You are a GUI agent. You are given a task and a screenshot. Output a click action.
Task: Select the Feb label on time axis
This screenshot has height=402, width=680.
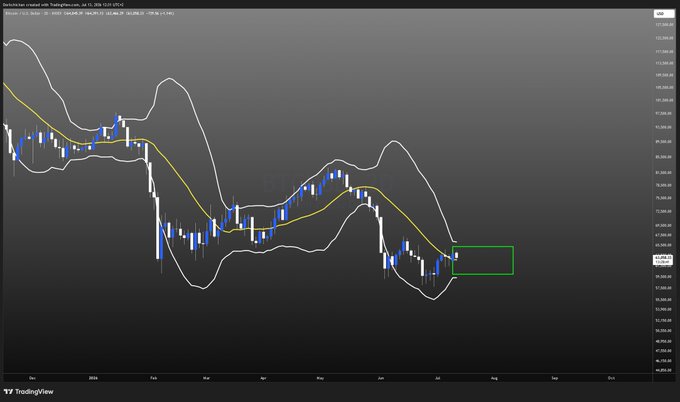click(154, 378)
